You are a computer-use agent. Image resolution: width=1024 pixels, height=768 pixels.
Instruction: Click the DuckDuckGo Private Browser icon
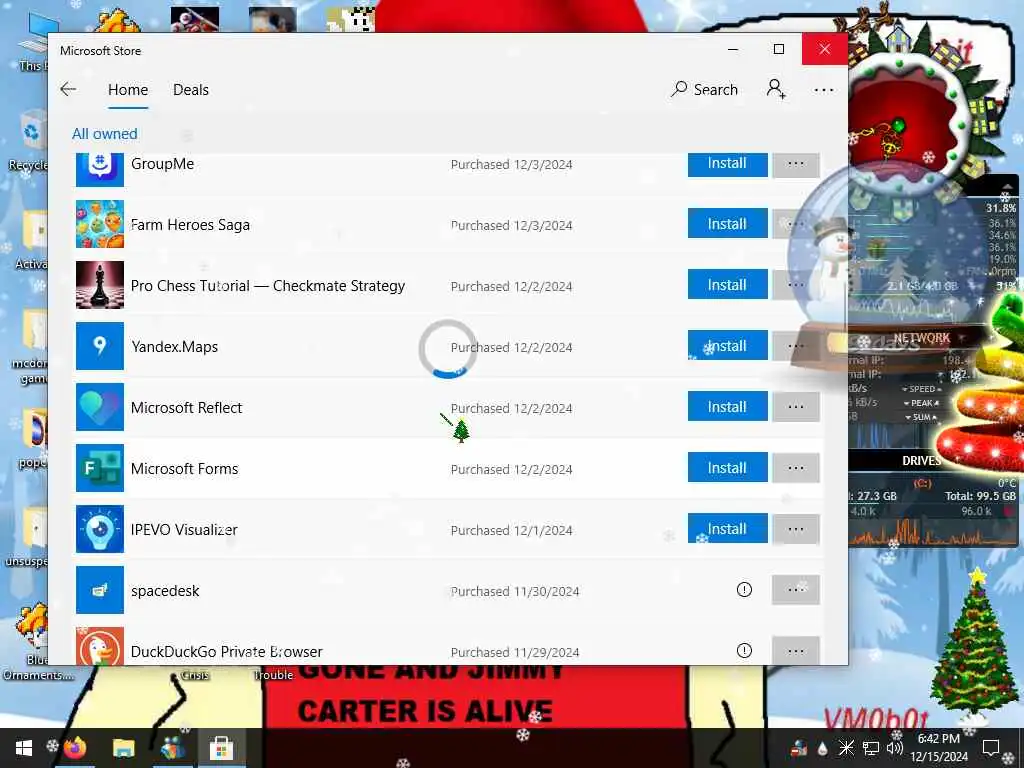(x=100, y=646)
